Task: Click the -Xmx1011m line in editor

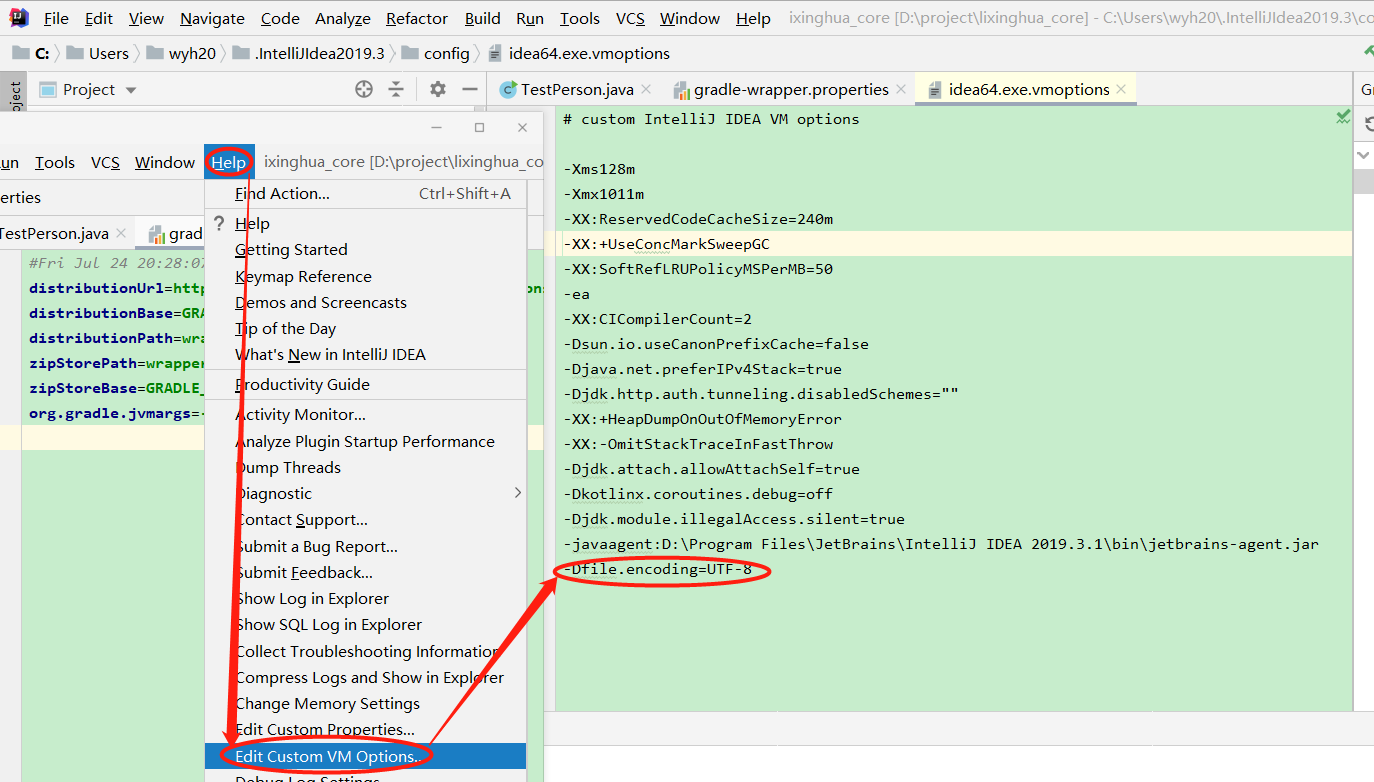Action: point(604,194)
